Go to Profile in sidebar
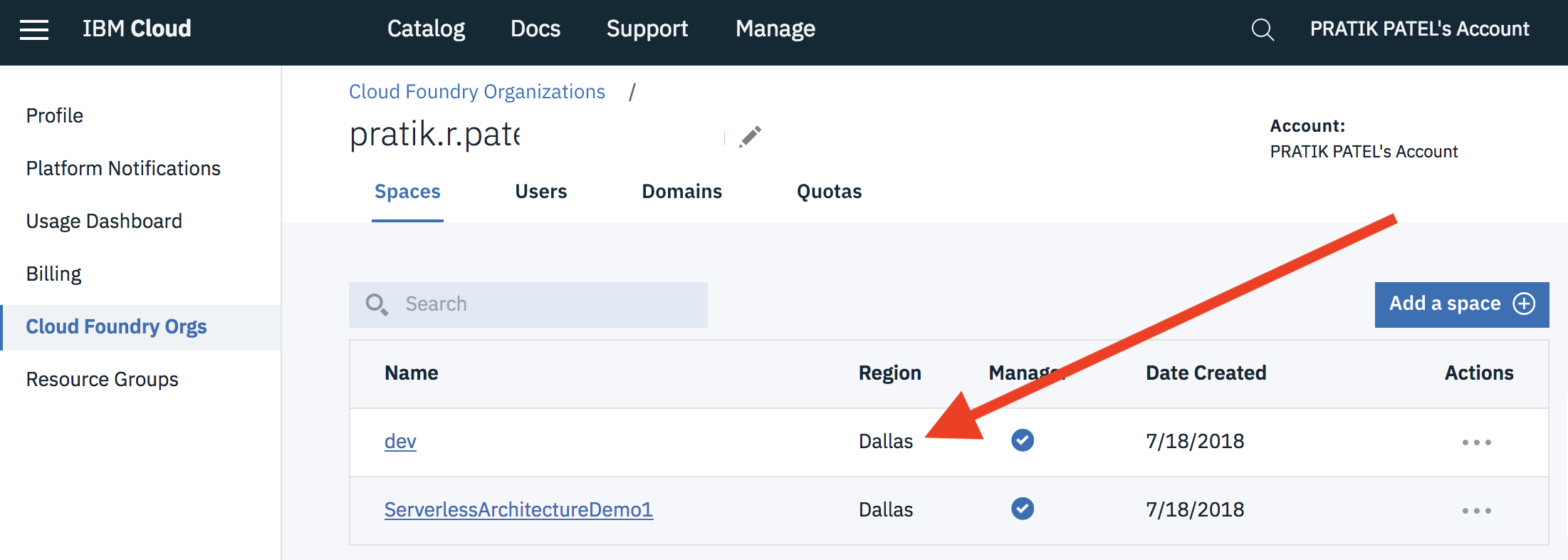Viewport: 1568px width, 560px height. 55,115
